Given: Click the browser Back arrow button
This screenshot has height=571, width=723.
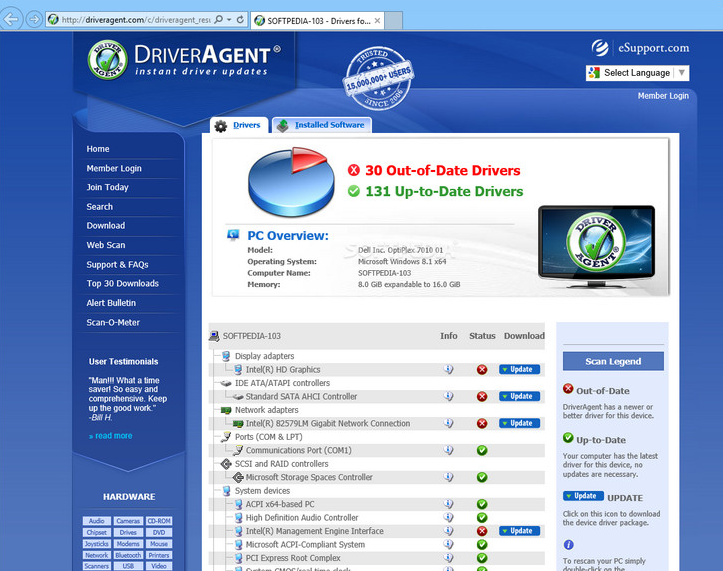Looking at the screenshot, I should [12, 19].
